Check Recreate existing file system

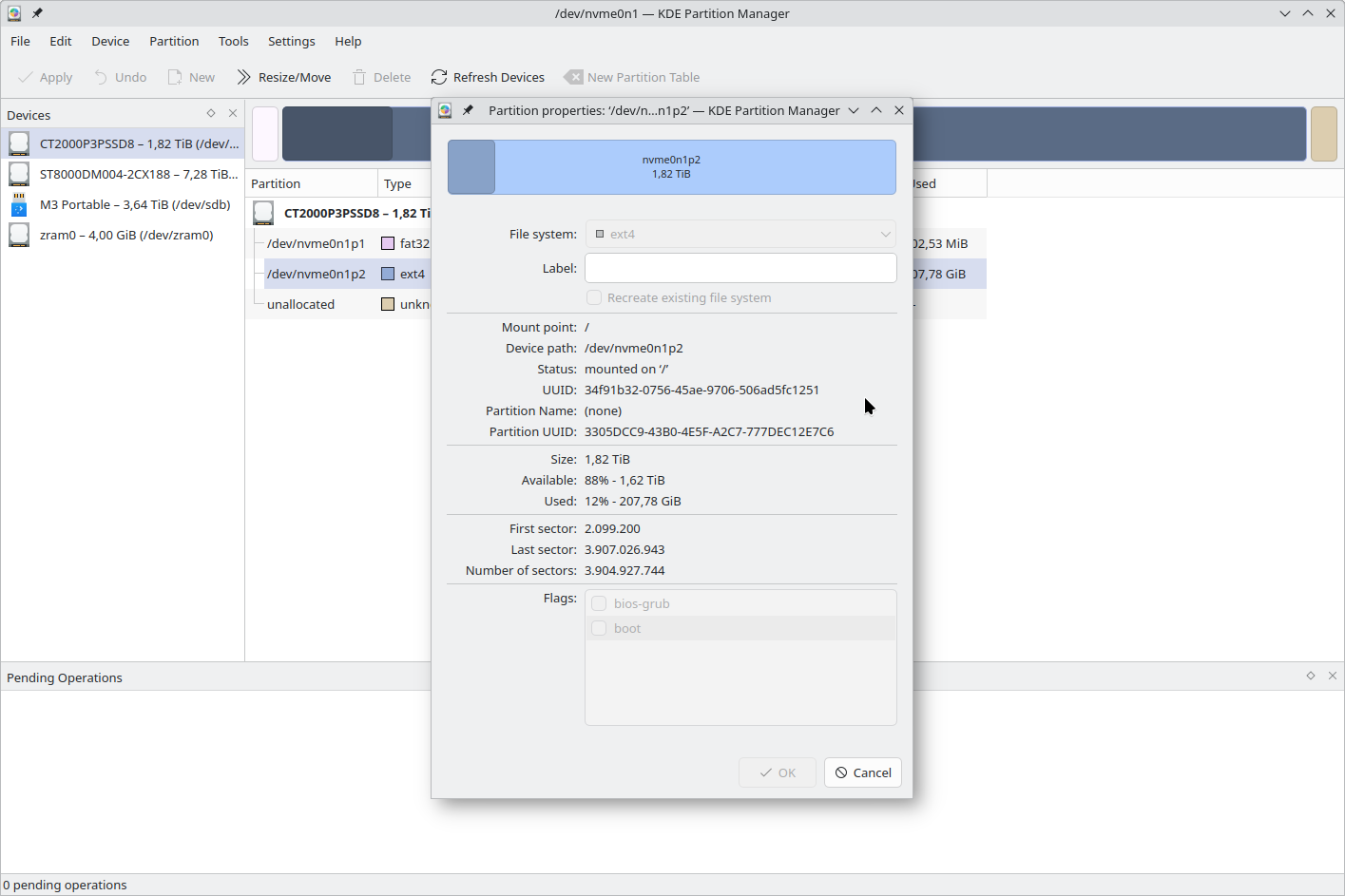tap(594, 297)
